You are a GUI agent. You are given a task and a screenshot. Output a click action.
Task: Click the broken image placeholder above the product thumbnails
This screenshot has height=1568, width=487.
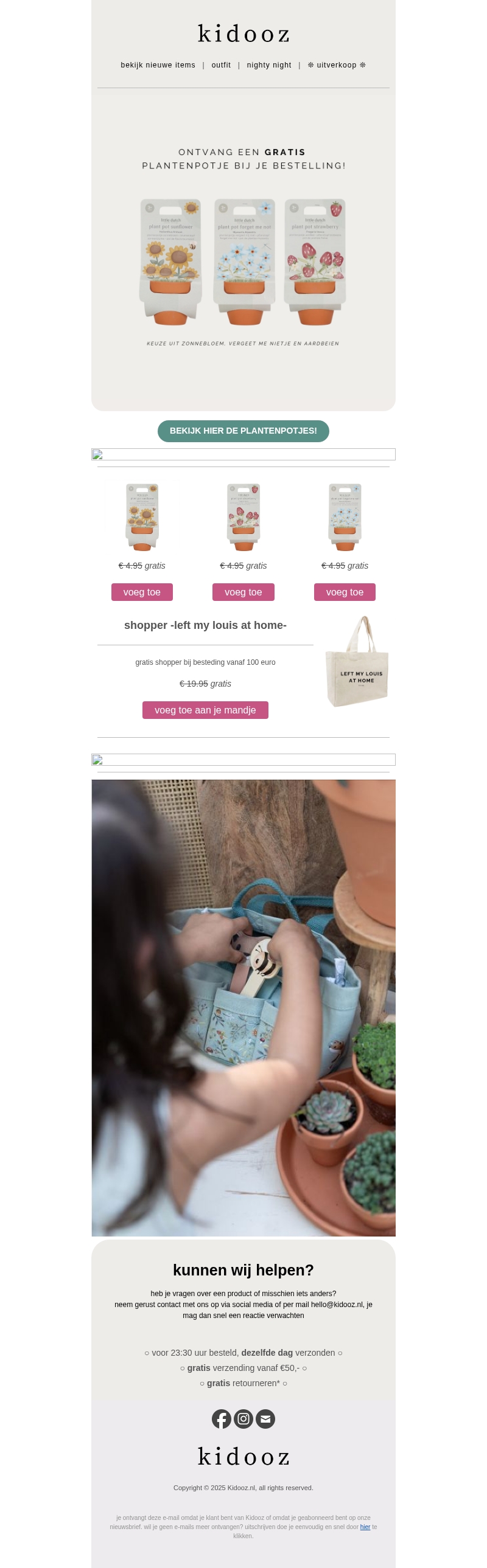point(243,454)
